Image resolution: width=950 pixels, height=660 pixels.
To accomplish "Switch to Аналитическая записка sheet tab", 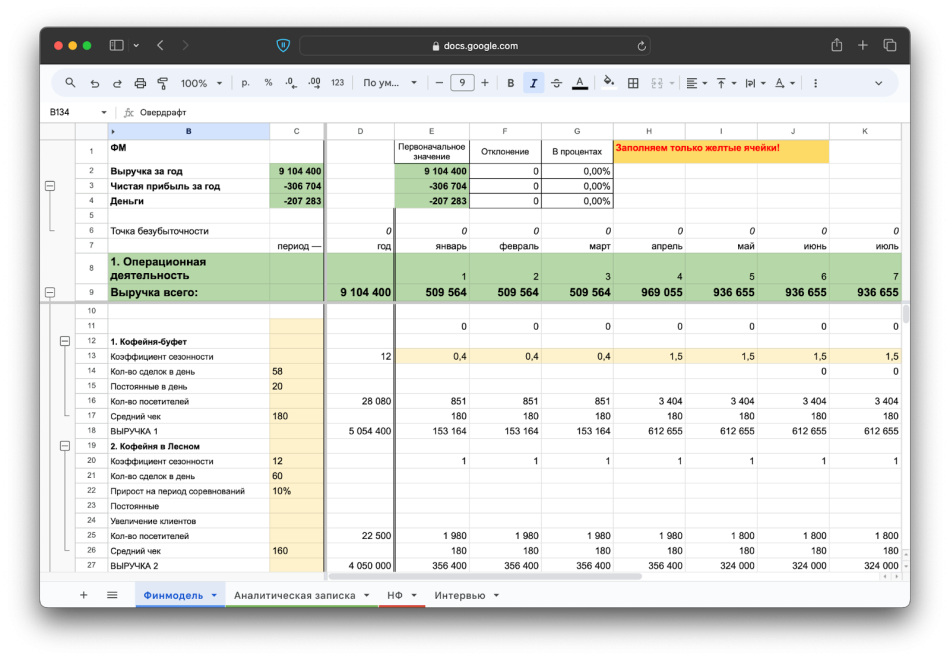I will (x=294, y=595).
